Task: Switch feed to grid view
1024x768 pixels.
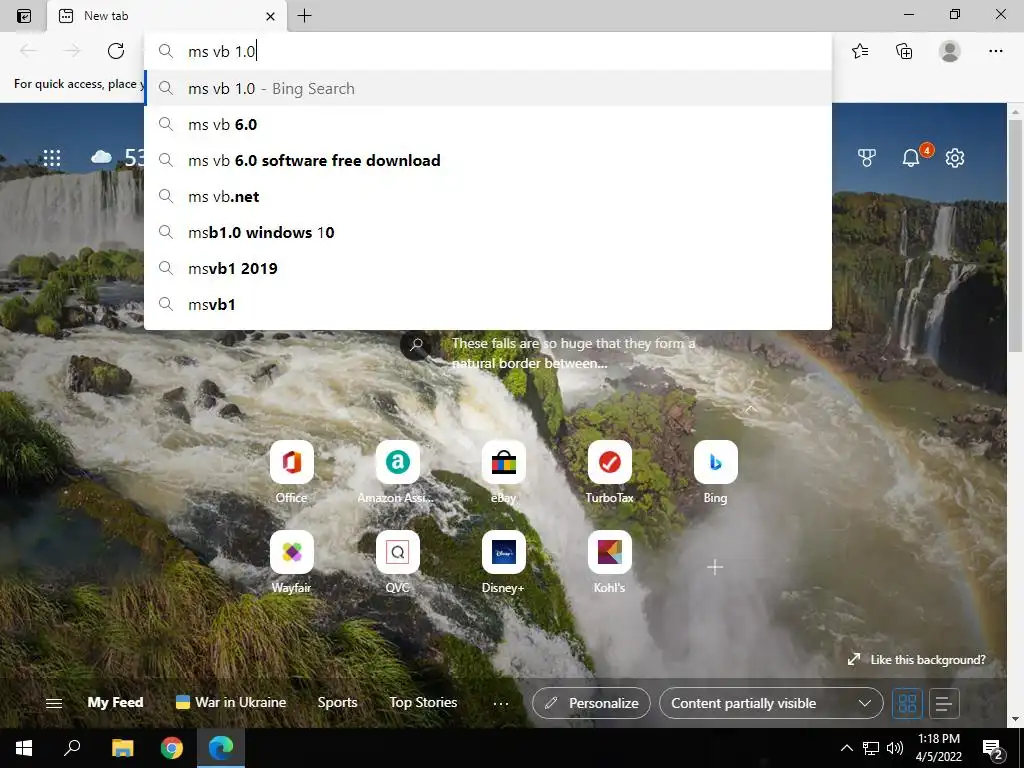Action: point(907,703)
